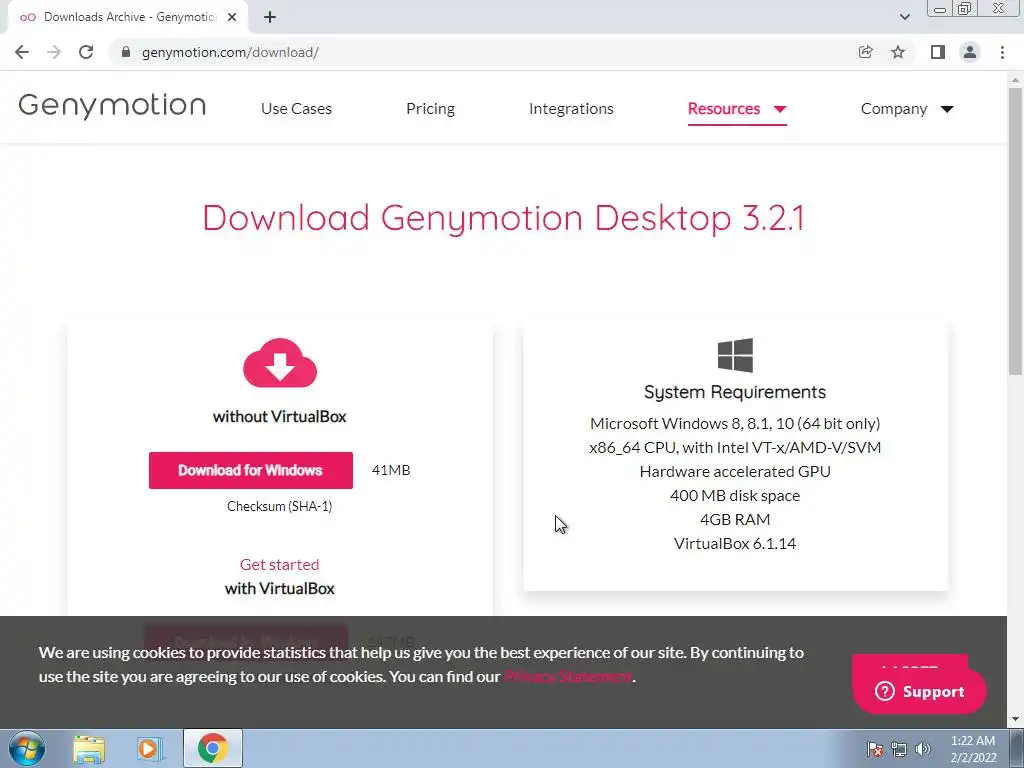Image resolution: width=1024 pixels, height=768 pixels.
Task: View site info via the lock icon
Action: point(126,52)
